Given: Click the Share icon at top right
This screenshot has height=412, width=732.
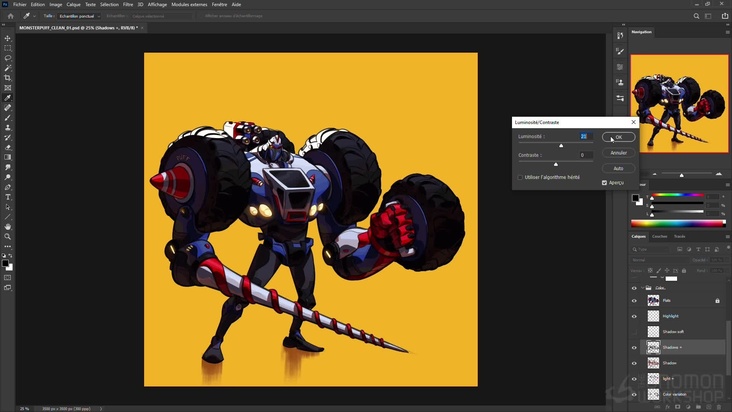Looking at the screenshot, I should pyautogui.click(x=725, y=16).
